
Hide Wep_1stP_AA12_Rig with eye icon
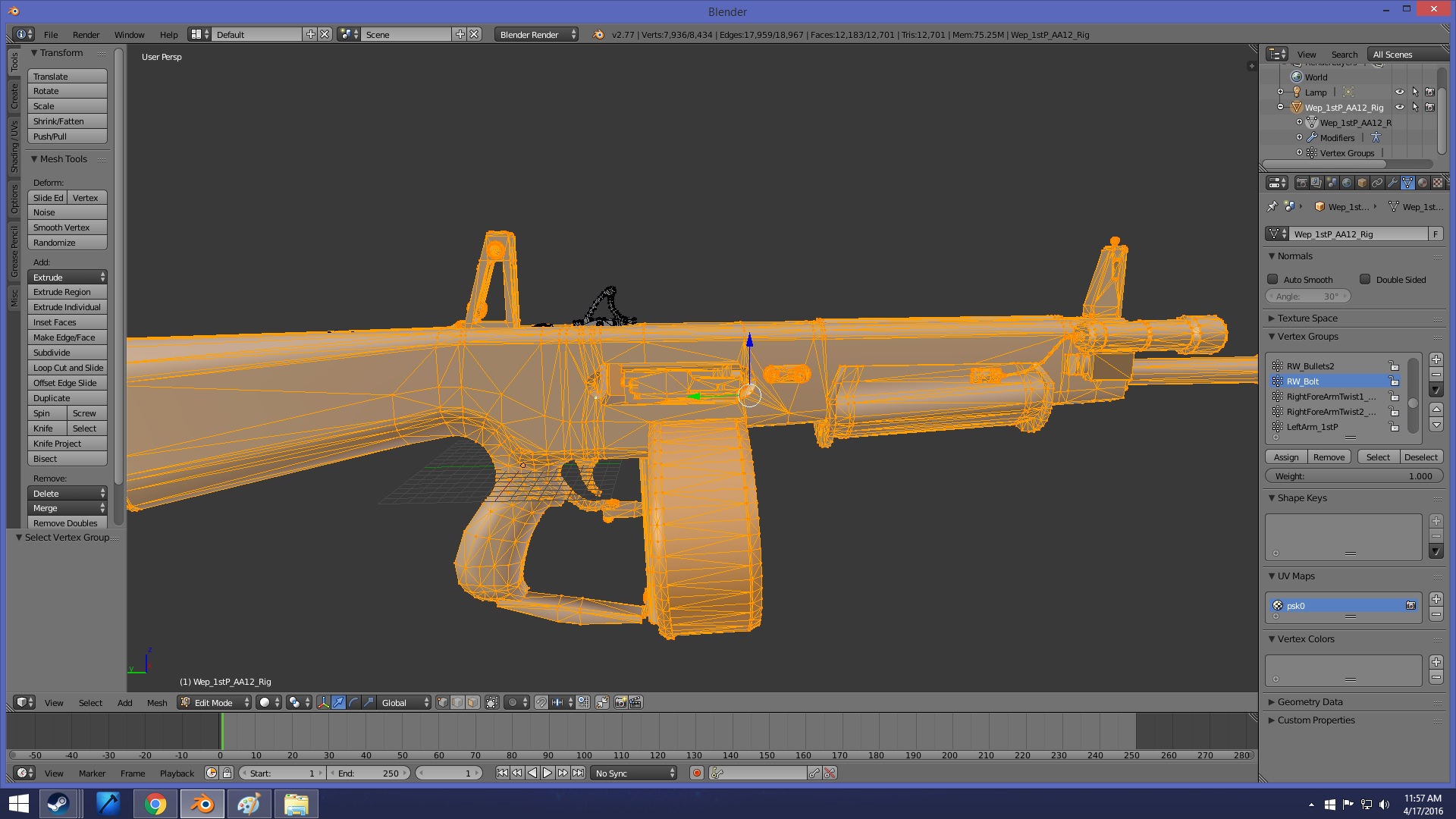pyautogui.click(x=1400, y=107)
